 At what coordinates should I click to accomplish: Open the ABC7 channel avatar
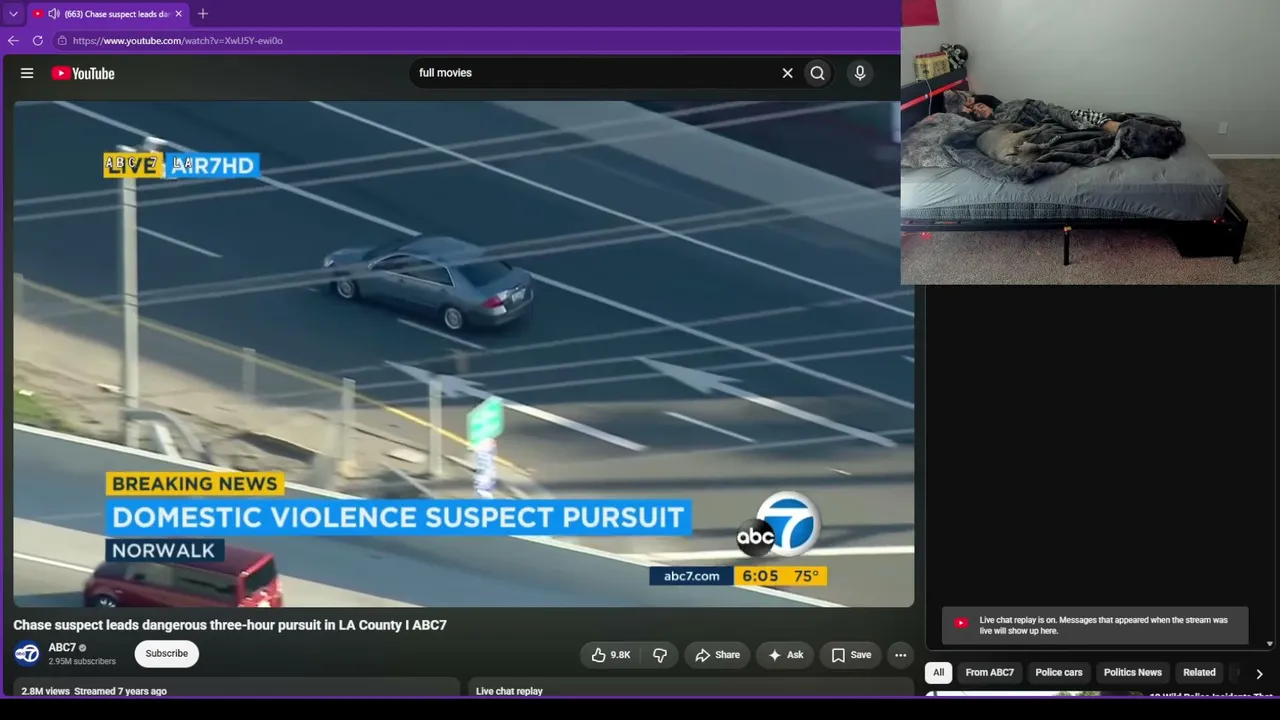point(27,654)
